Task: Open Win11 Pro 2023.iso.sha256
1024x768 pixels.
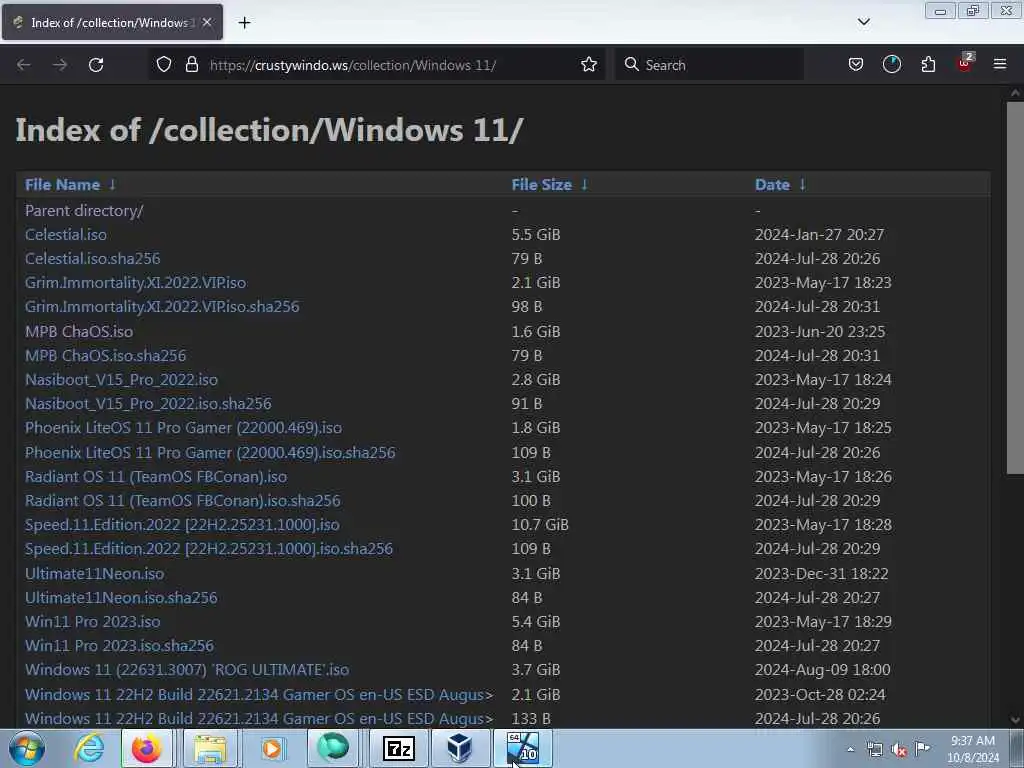Action: [119, 646]
